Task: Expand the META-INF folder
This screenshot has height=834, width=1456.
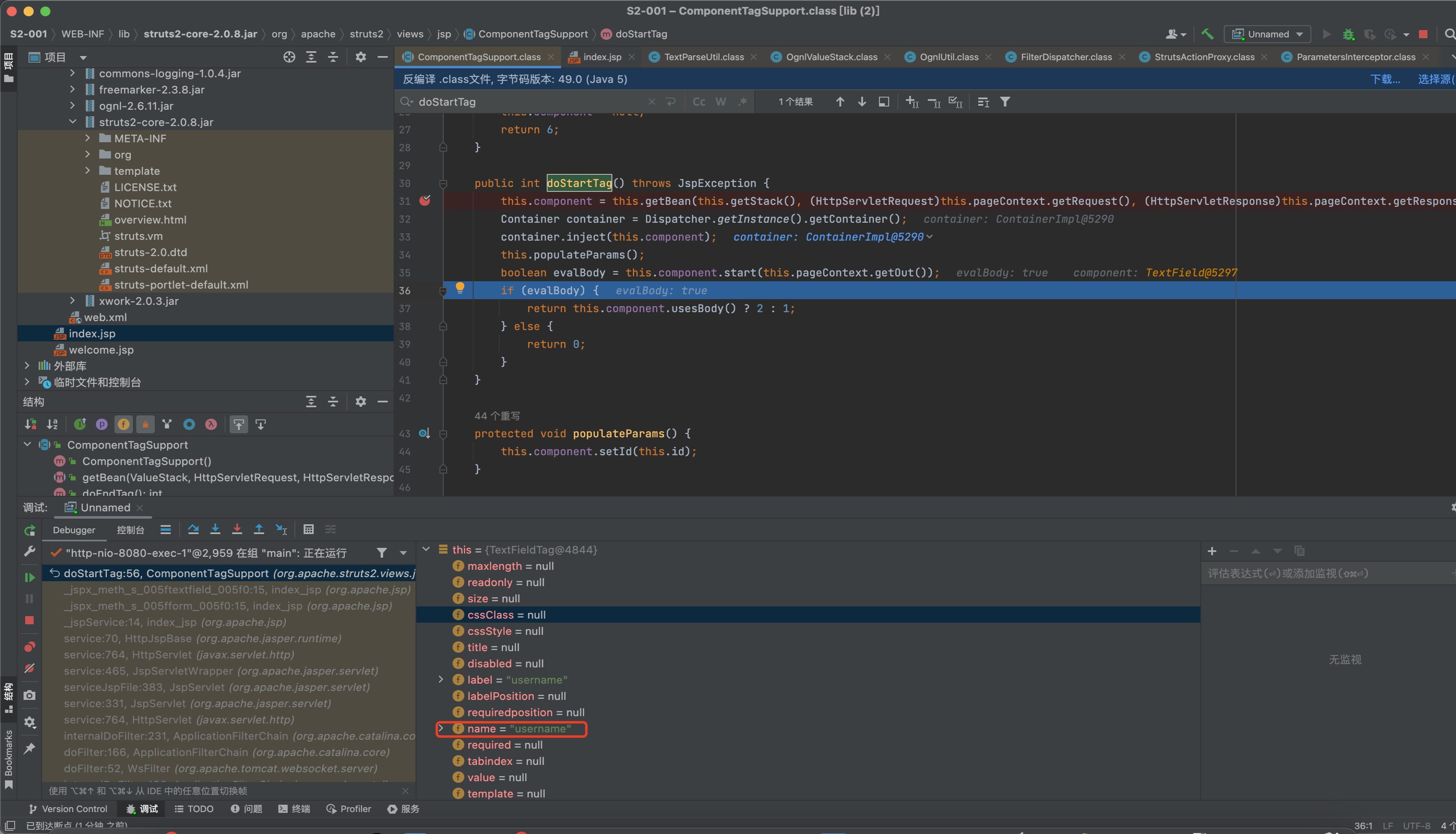Action: coord(88,138)
